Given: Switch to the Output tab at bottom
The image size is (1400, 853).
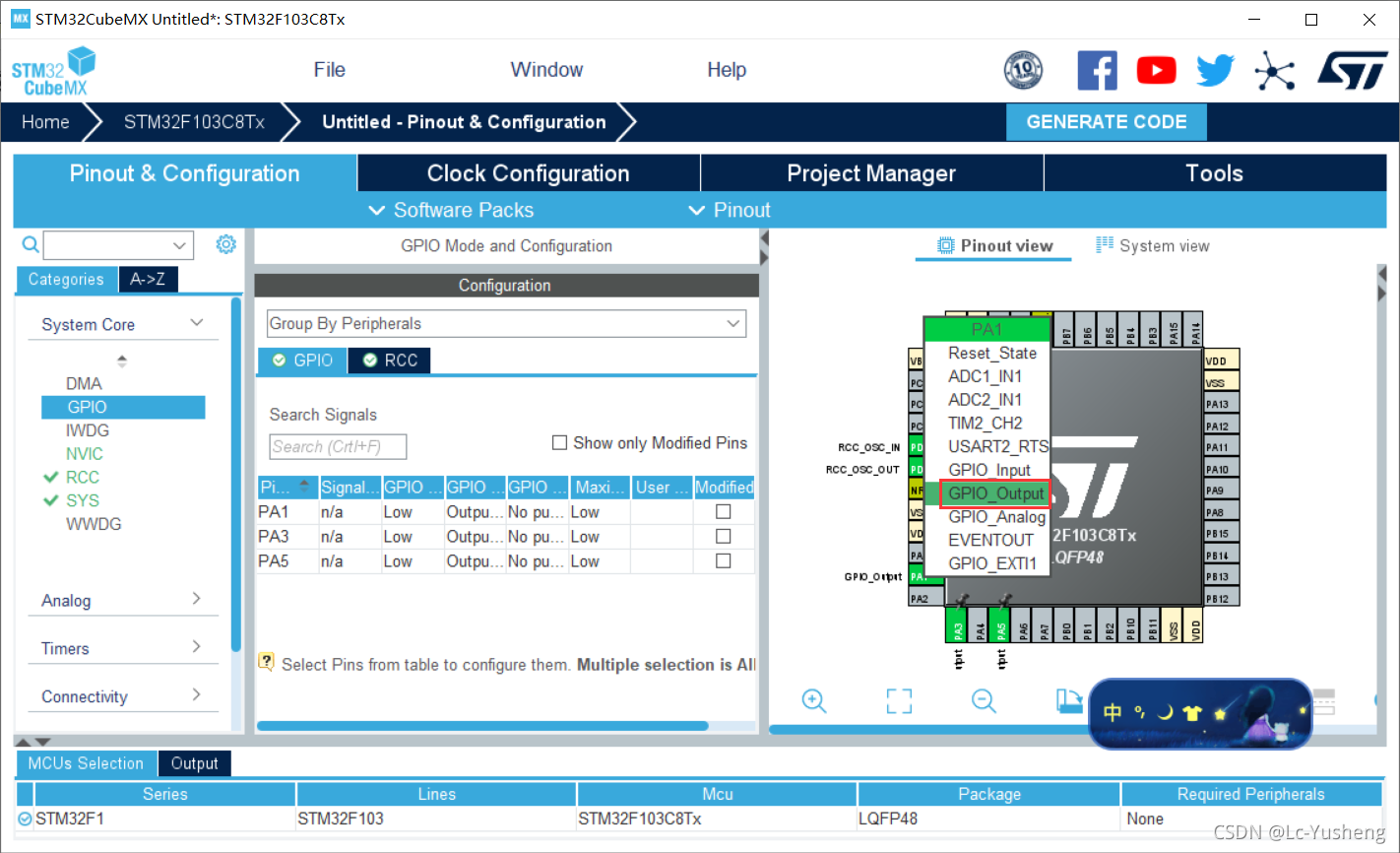Looking at the screenshot, I should pos(194,763).
